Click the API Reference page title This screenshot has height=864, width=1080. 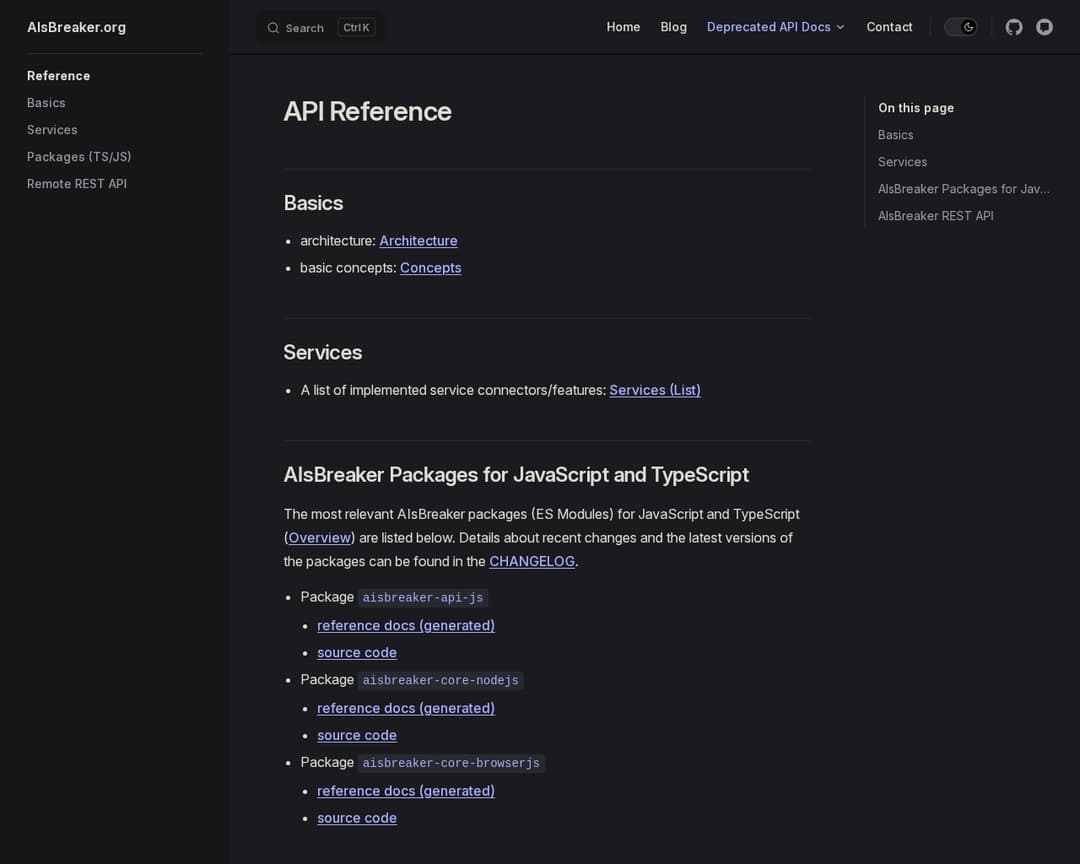(367, 112)
